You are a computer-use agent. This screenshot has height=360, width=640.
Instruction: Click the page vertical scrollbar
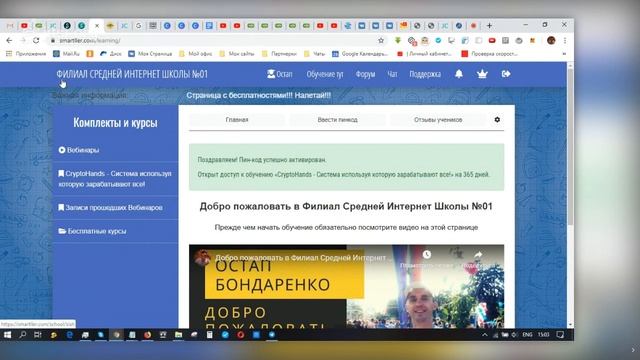point(570,147)
